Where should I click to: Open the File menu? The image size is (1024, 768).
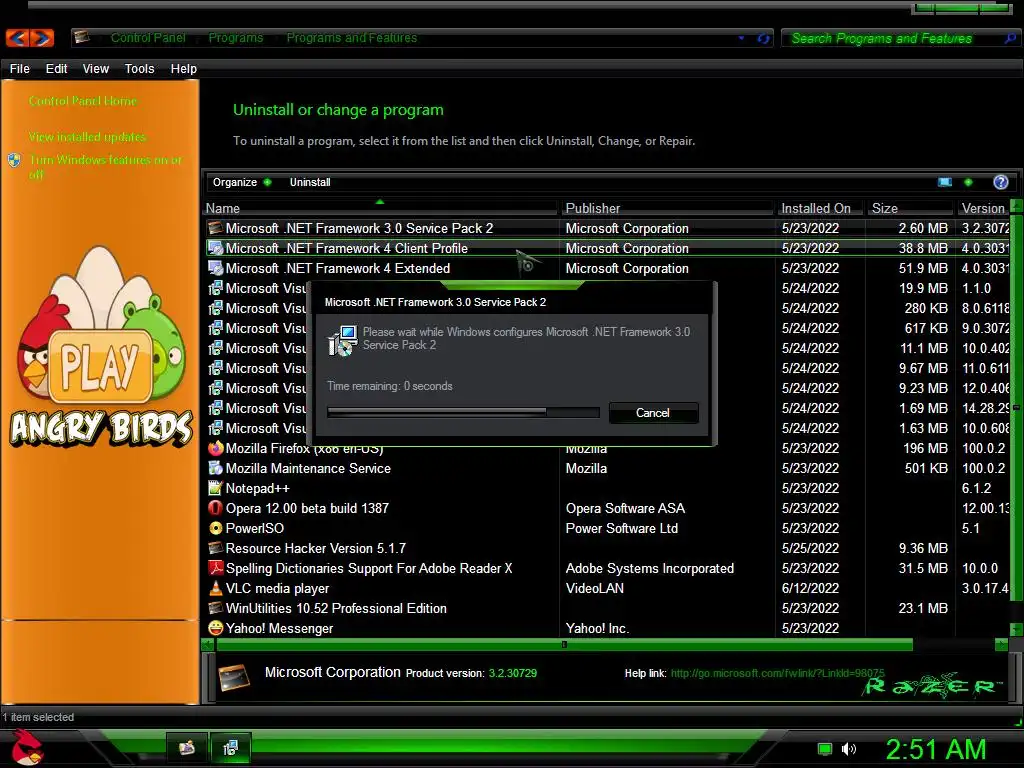pyautogui.click(x=20, y=69)
